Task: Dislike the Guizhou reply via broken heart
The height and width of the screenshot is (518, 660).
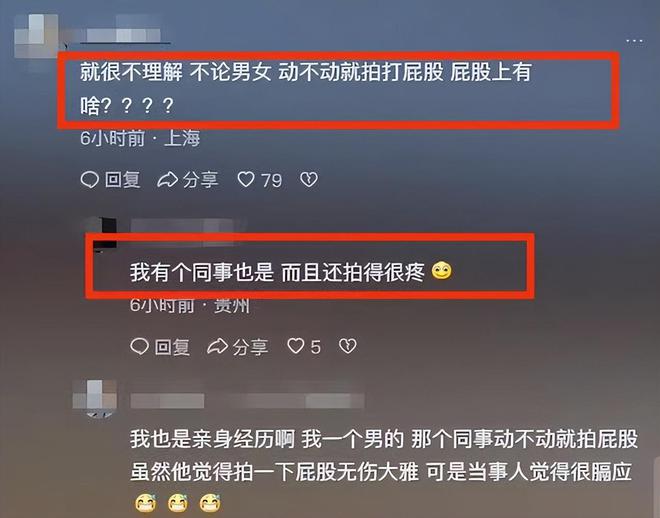Action: tap(348, 346)
